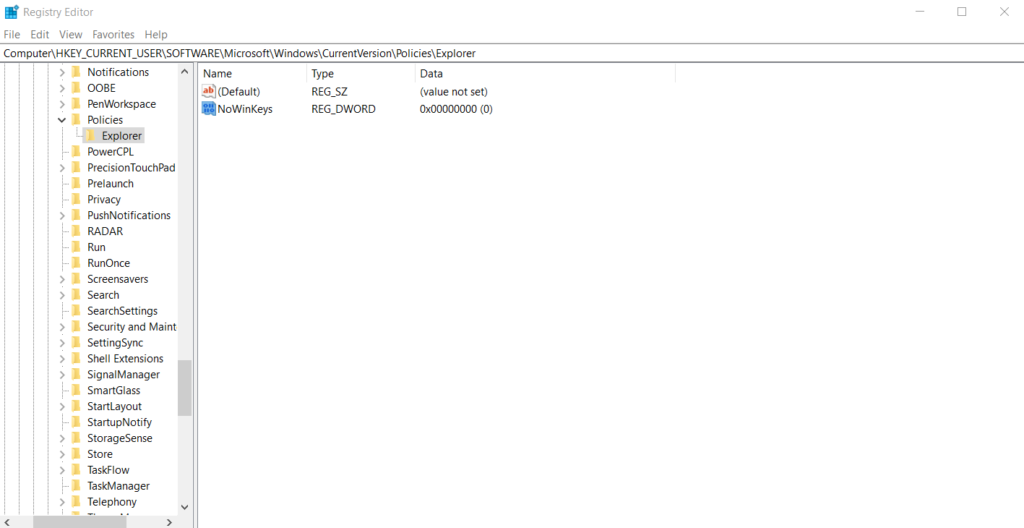Screen dimensions: 1024x528
Task: Expand the PrecisionTouchPad key
Action: [62, 168]
